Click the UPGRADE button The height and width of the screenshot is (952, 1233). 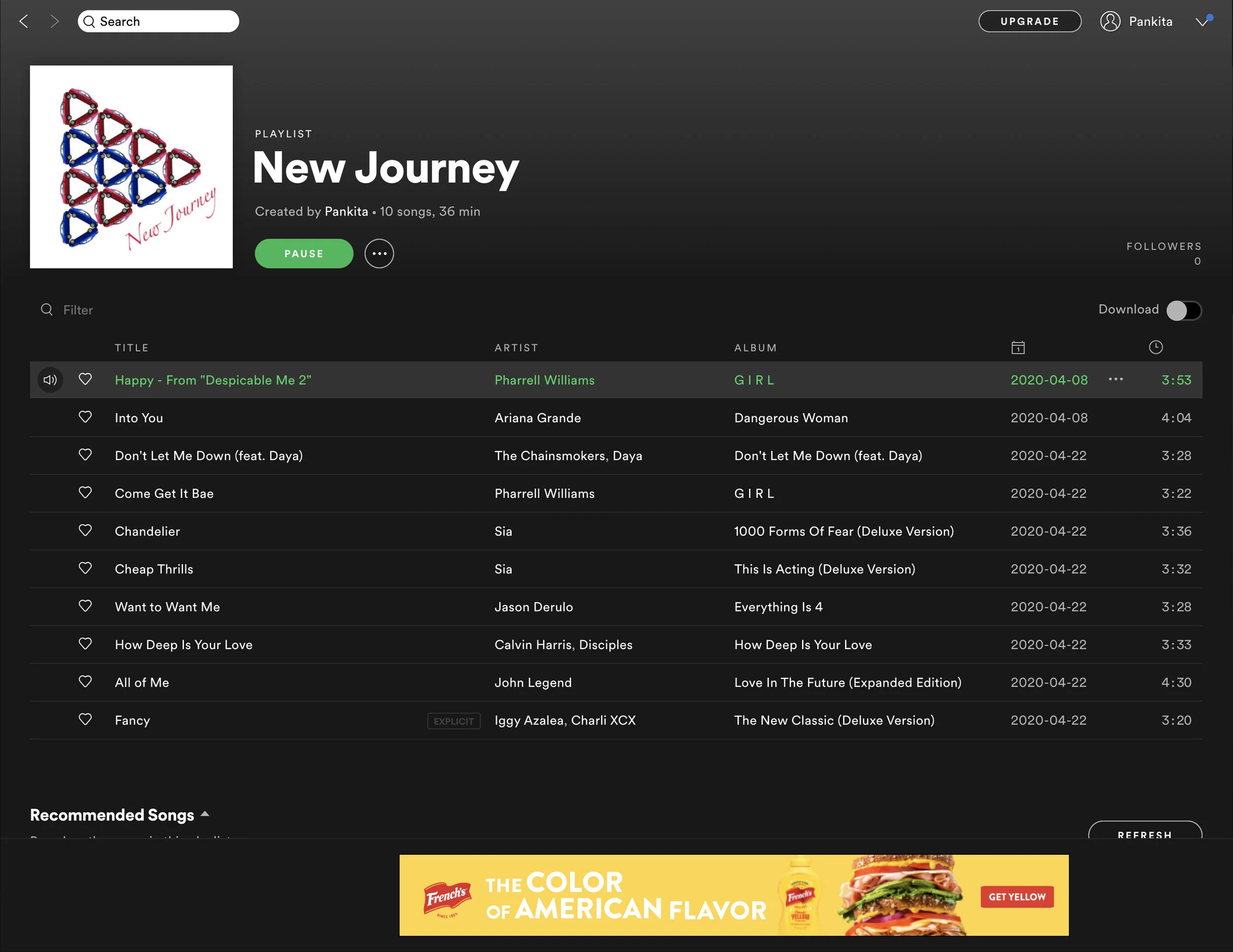(1029, 21)
